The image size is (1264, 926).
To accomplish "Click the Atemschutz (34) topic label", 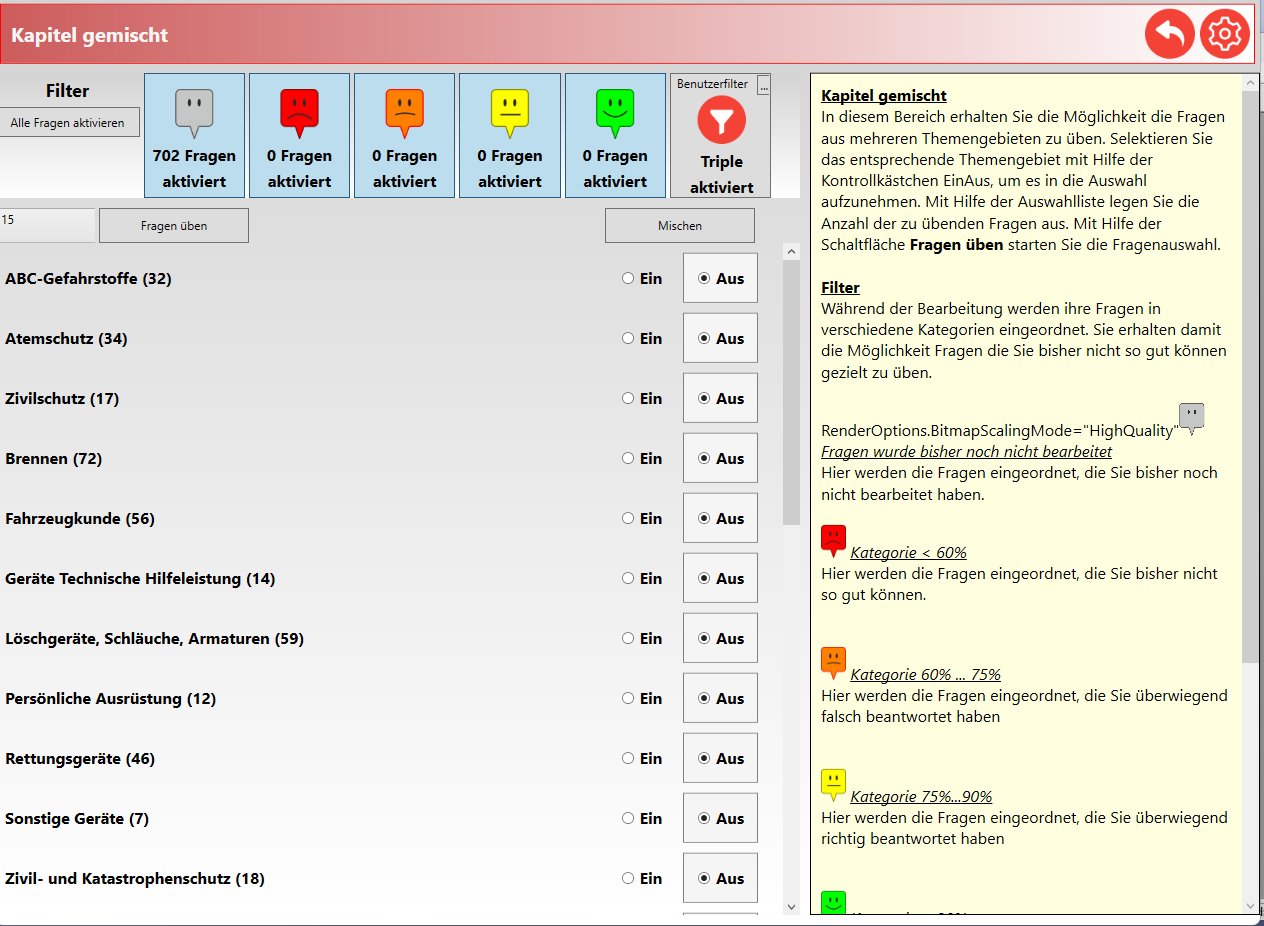I will pyautogui.click(x=66, y=339).
